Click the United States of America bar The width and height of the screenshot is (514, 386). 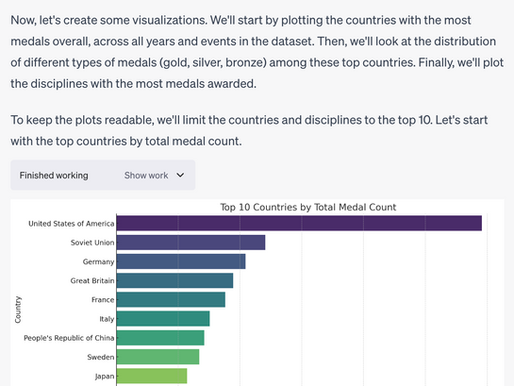click(299, 223)
